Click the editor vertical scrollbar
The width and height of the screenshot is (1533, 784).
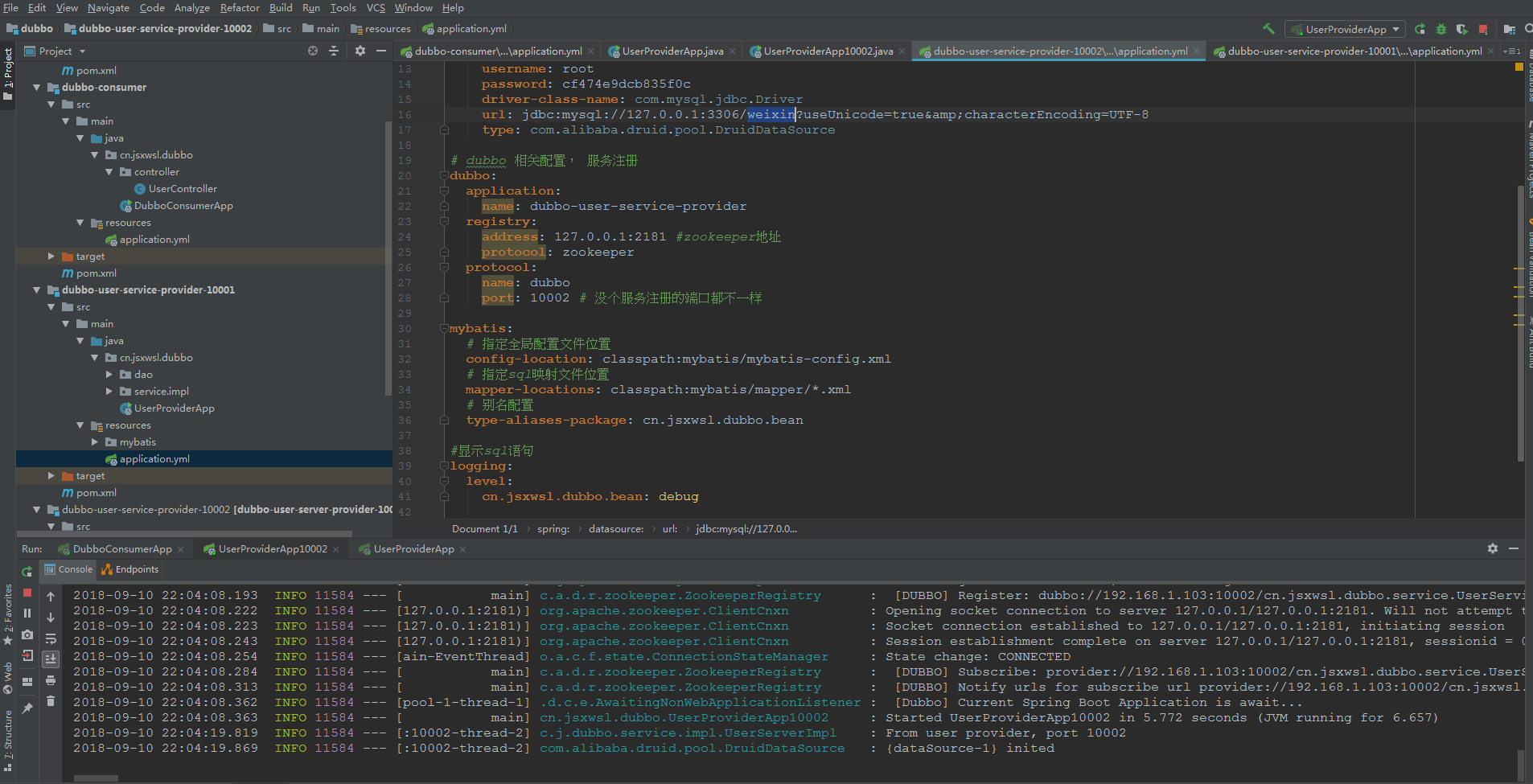click(x=1520, y=322)
